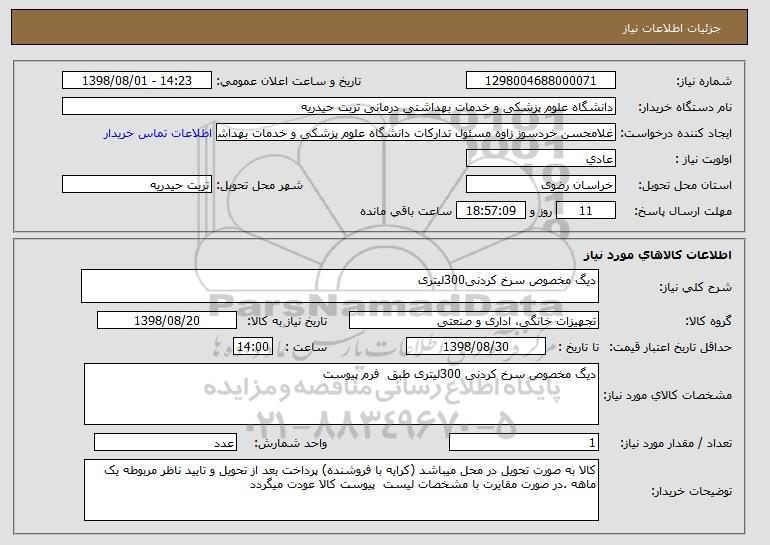Image resolution: width=770 pixels, height=545 pixels.
Task: Click the ایجاد کننده درخواست label
Action: pos(676,133)
